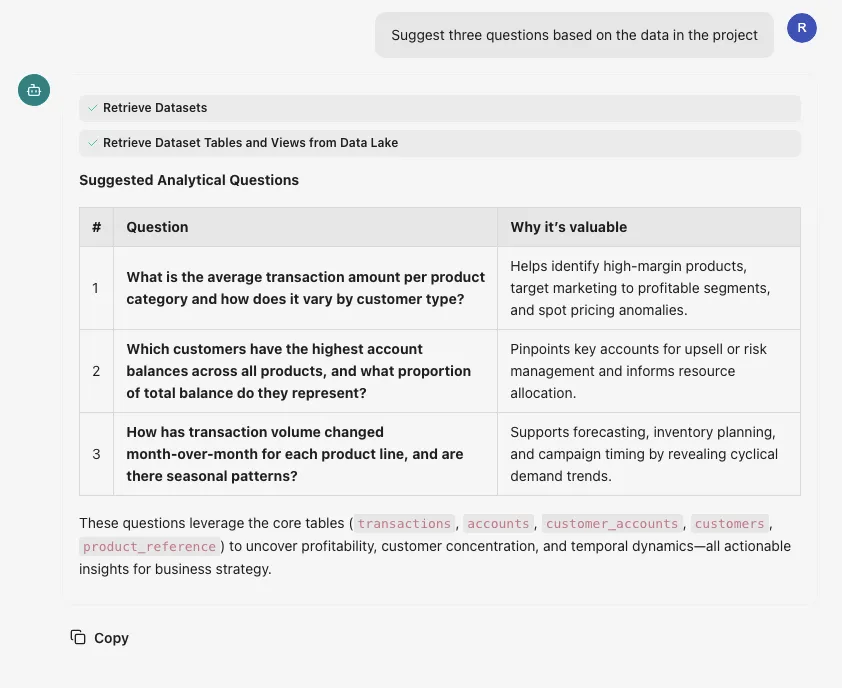
Task: Click the user avatar "R" icon
Action: (802, 28)
